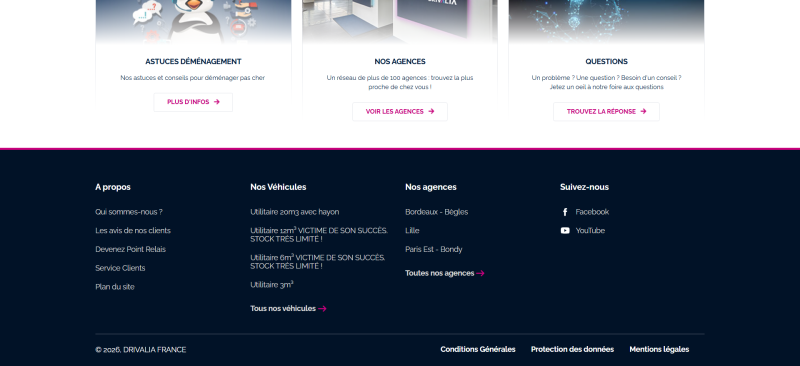Open the Lille agency link
This screenshot has width=800, height=366.
pos(412,231)
